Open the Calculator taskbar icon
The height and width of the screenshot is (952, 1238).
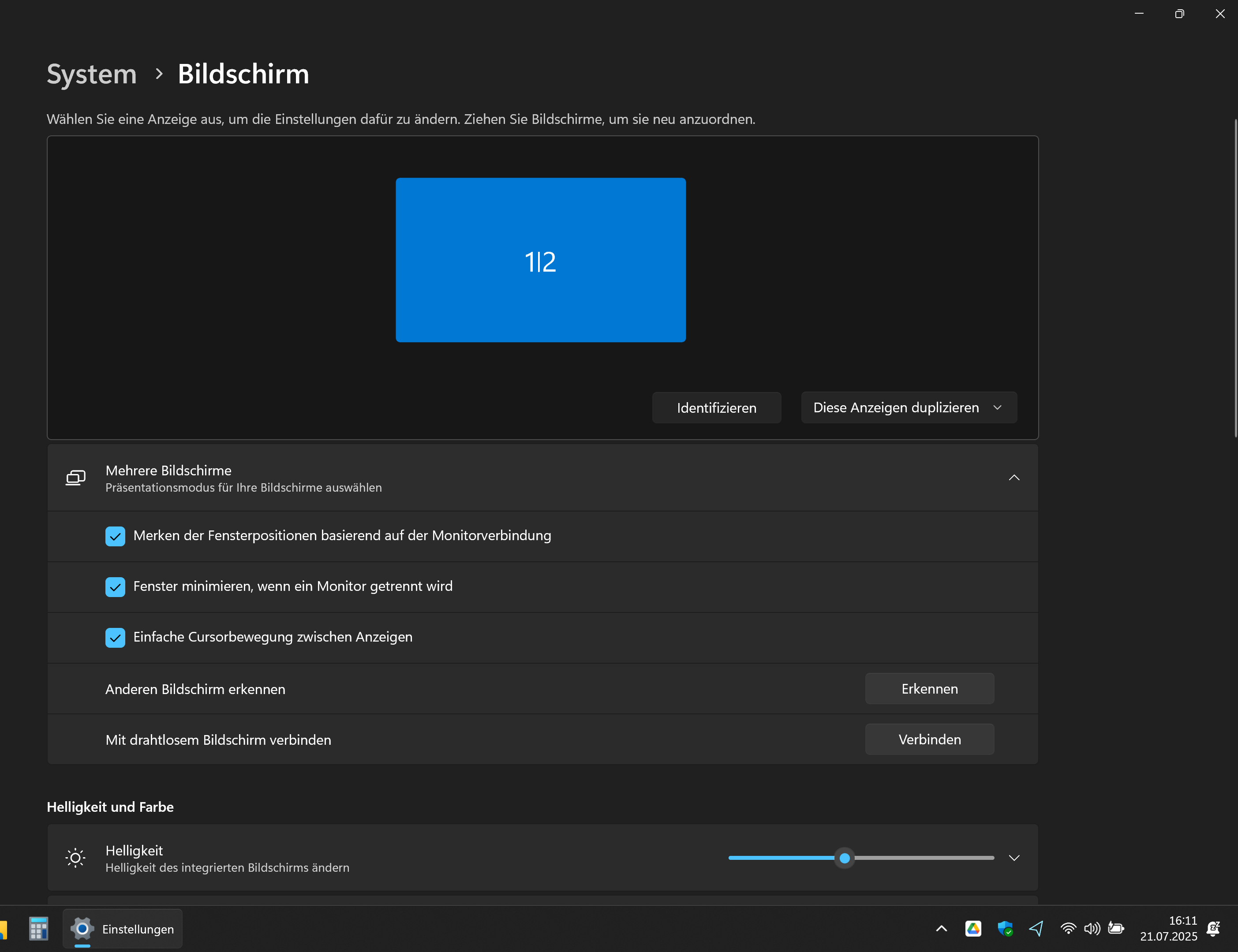pos(38,929)
